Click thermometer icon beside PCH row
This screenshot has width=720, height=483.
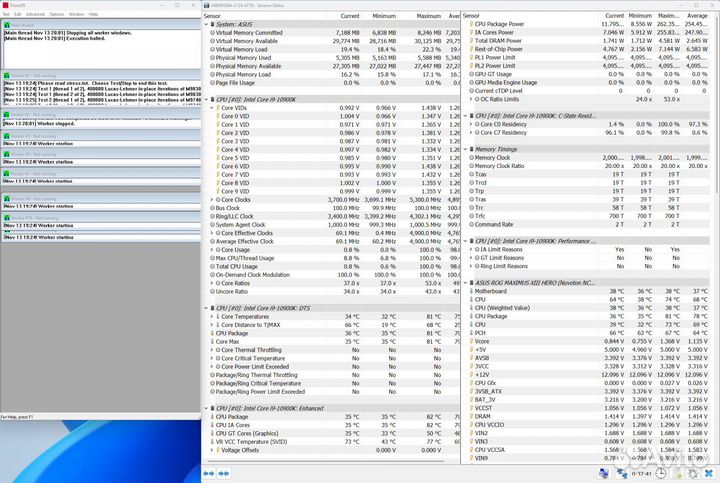[x=471, y=333]
